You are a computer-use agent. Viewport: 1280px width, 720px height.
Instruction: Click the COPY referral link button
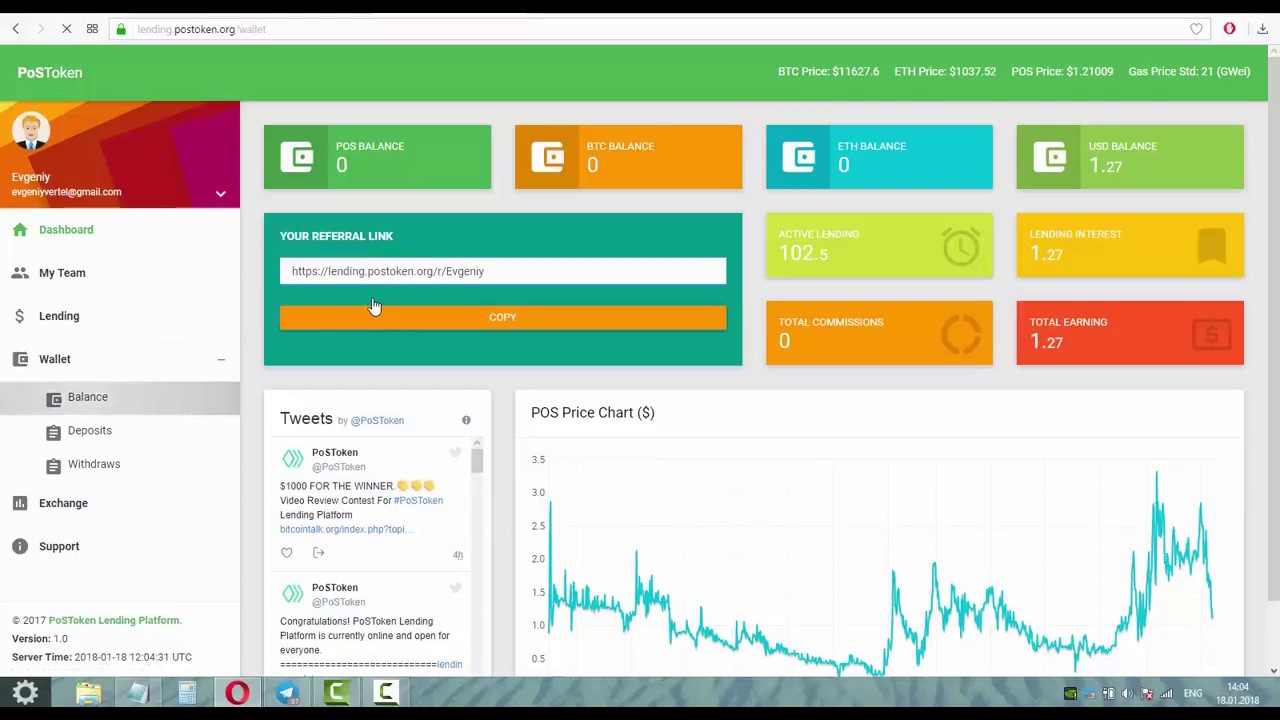(503, 317)
